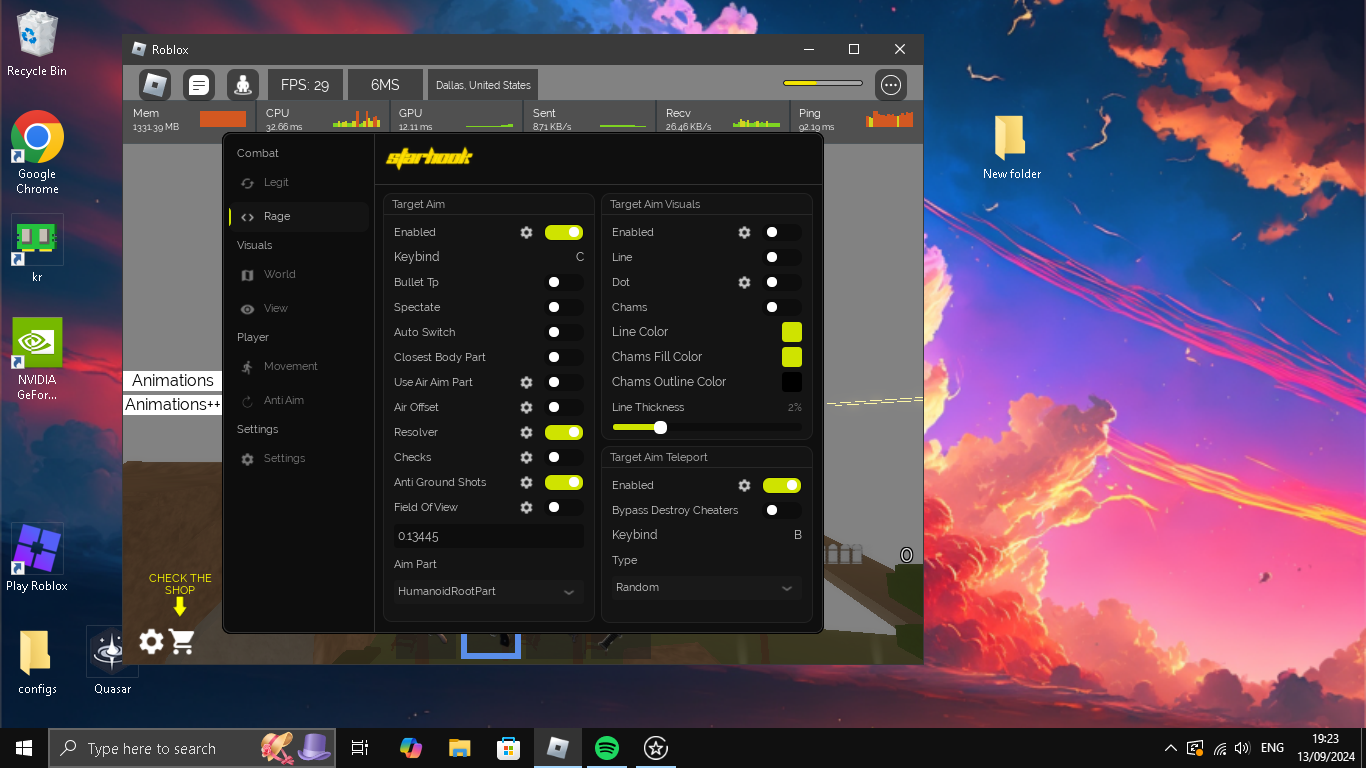
Task: Open Task View on the taskbar
Action: click(360, 748)
